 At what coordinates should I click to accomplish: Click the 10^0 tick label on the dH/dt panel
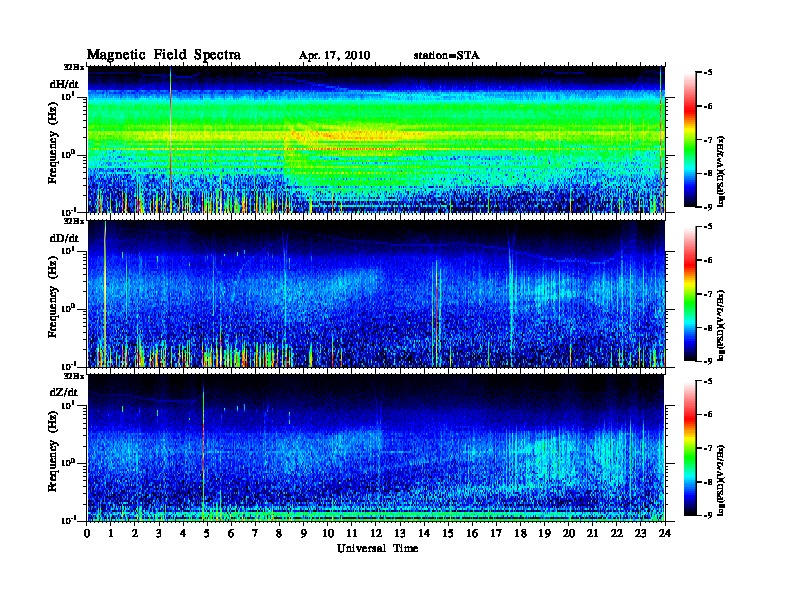[68, 154]
